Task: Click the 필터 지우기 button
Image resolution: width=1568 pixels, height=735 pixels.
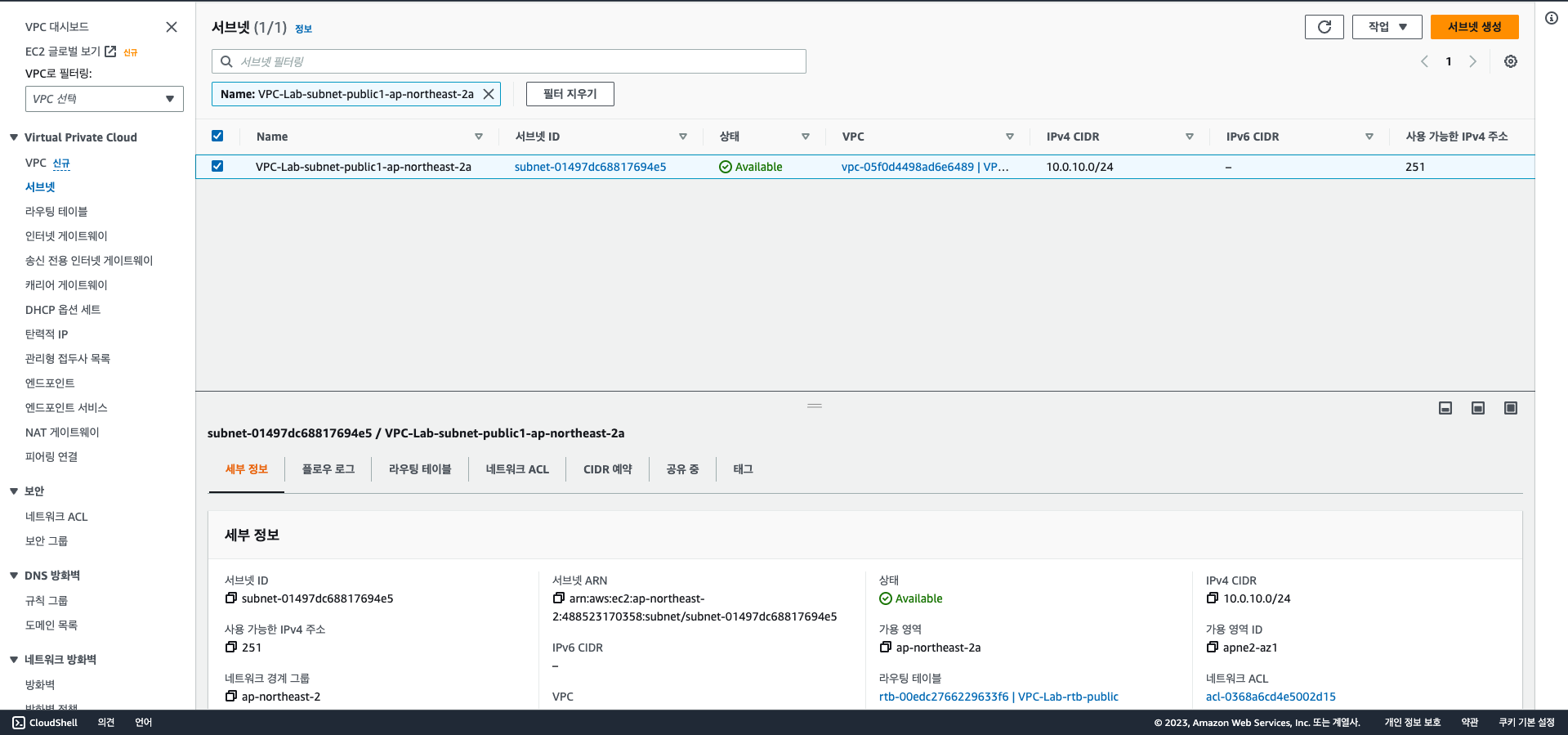Action: tap(570, 94)
